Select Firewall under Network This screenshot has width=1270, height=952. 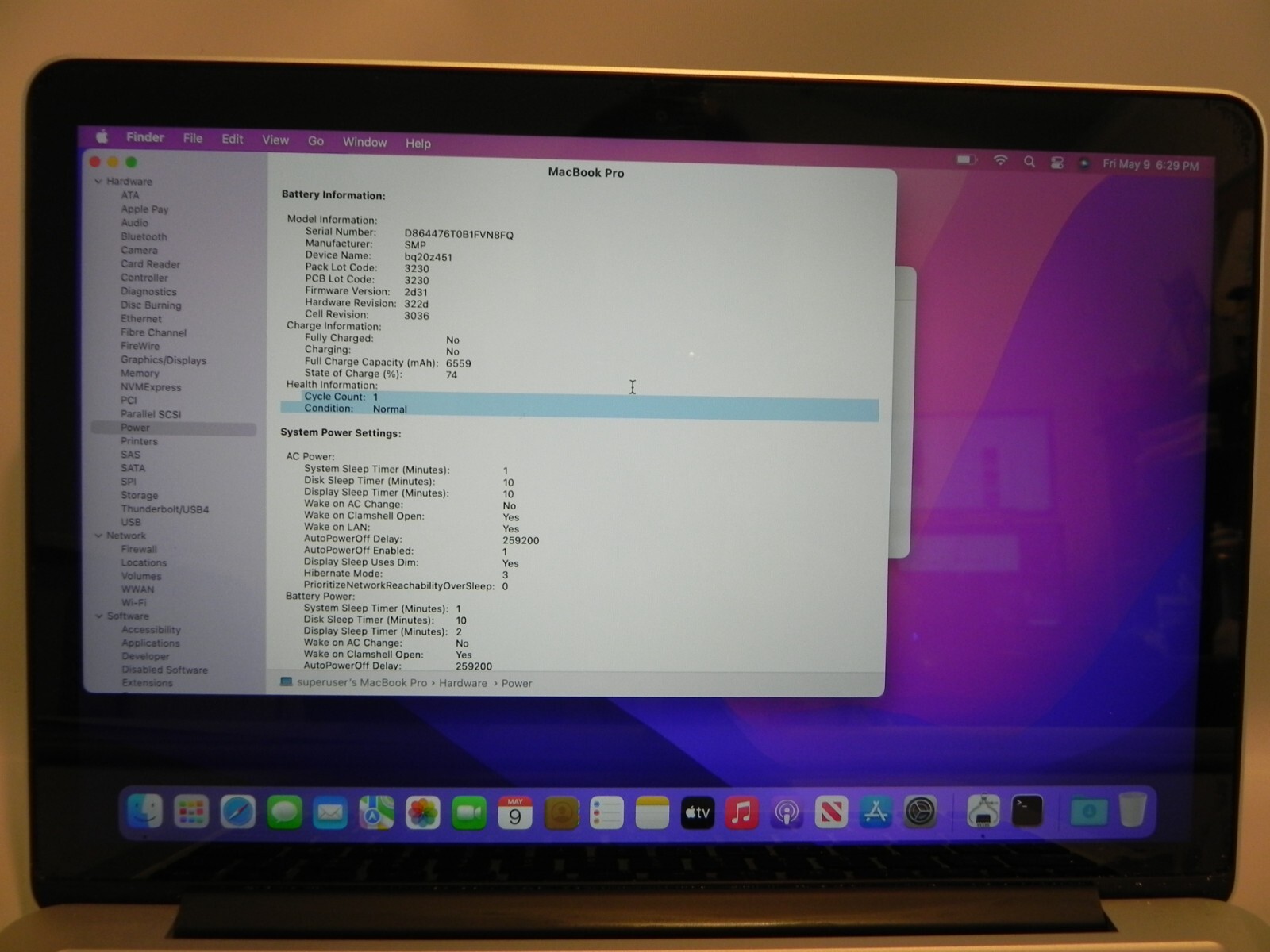coord(139,549)
